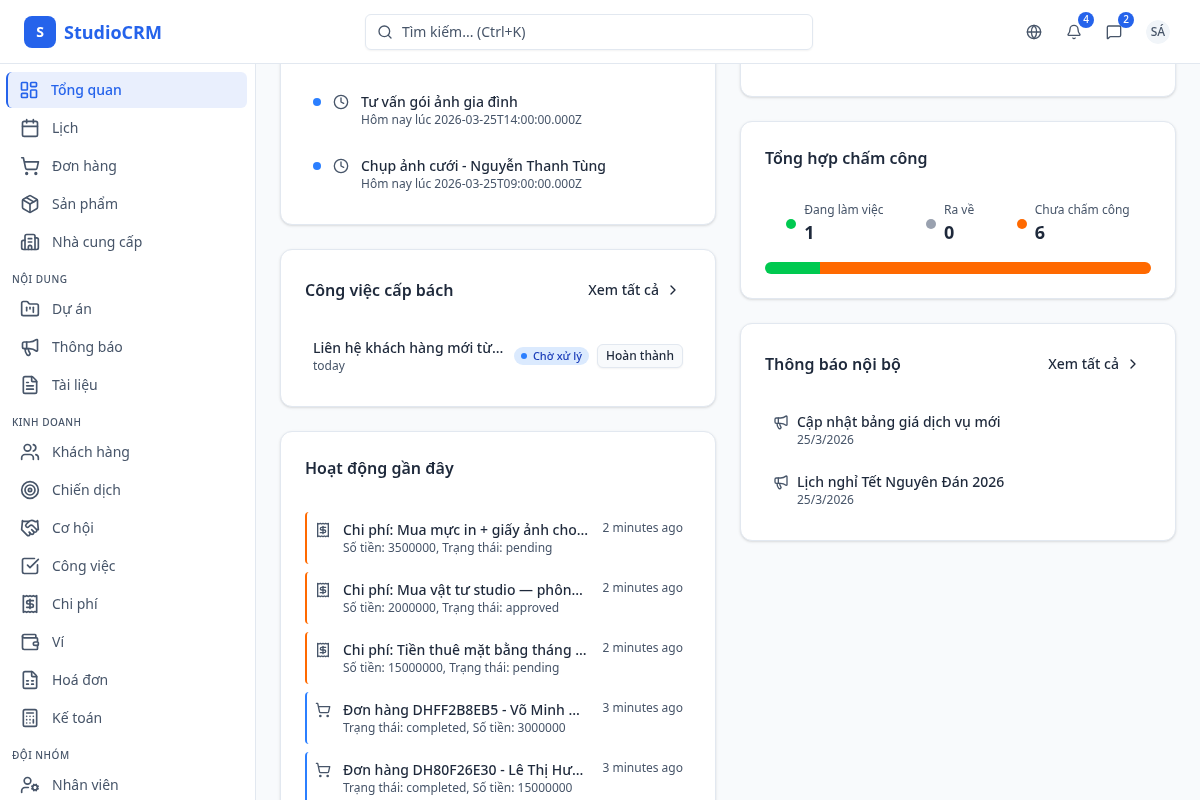
Task: Click the attendance progress bar orange segment
Action: click(x=985, y=268)
